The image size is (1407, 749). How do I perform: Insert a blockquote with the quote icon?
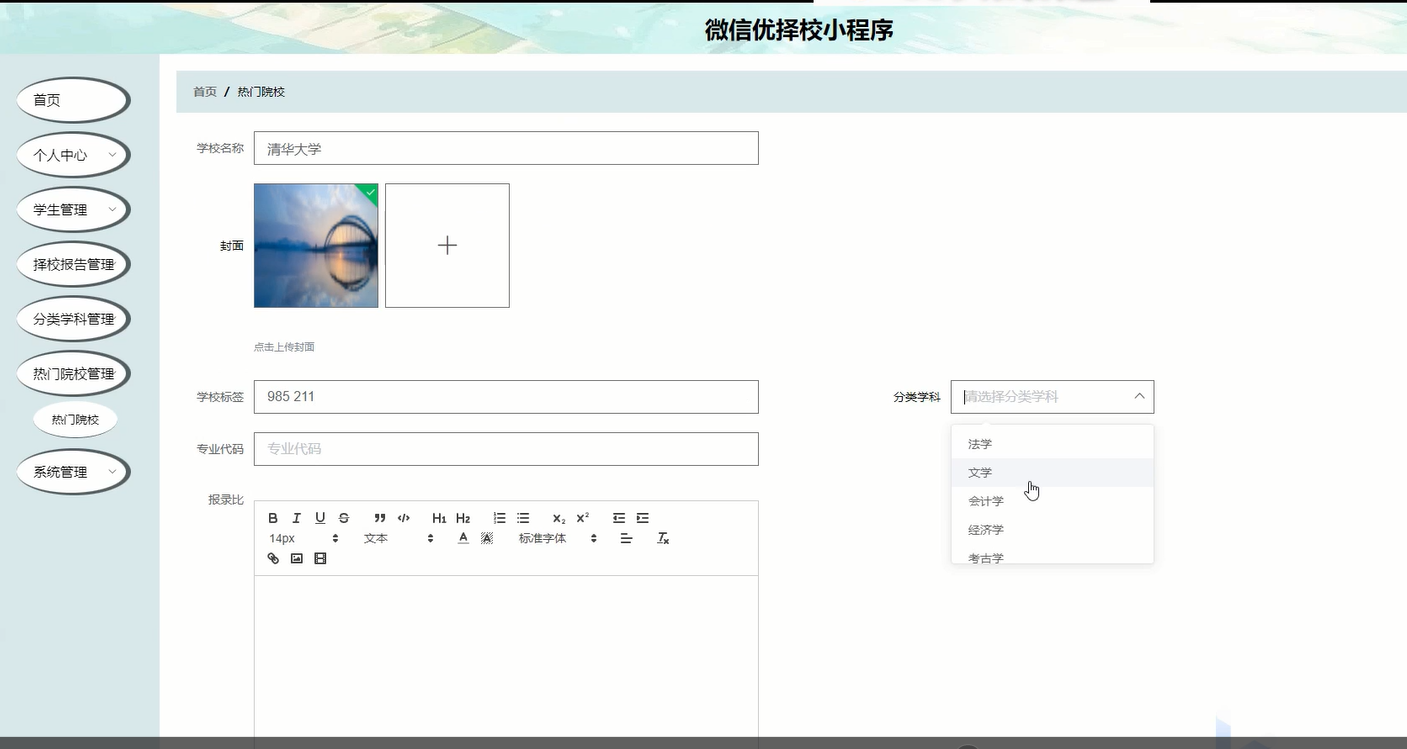[x=380, y=518]
